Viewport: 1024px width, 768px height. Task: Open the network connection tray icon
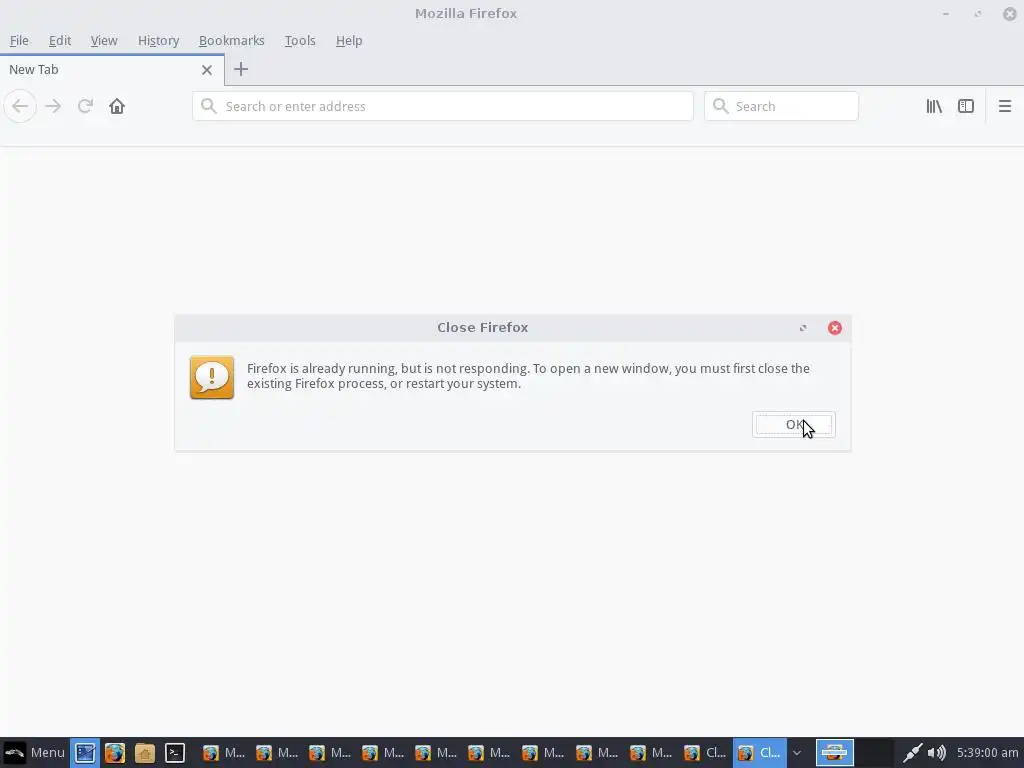pos(912,753)
